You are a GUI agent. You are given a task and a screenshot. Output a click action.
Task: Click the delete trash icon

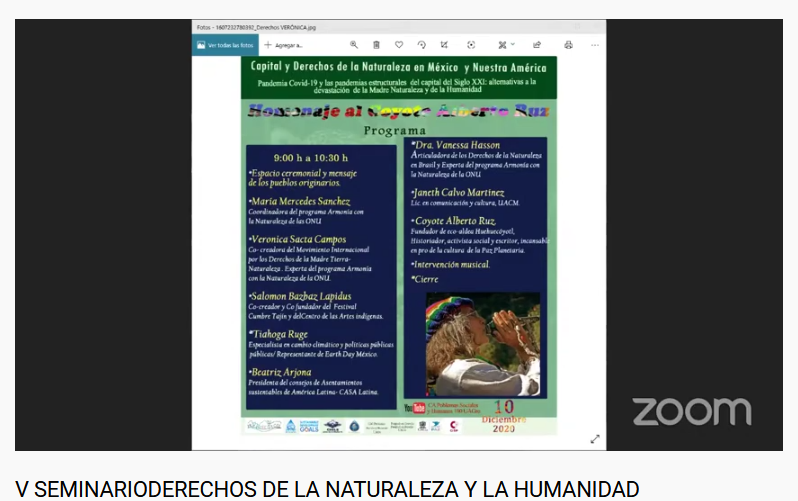(x=376, y=45)
